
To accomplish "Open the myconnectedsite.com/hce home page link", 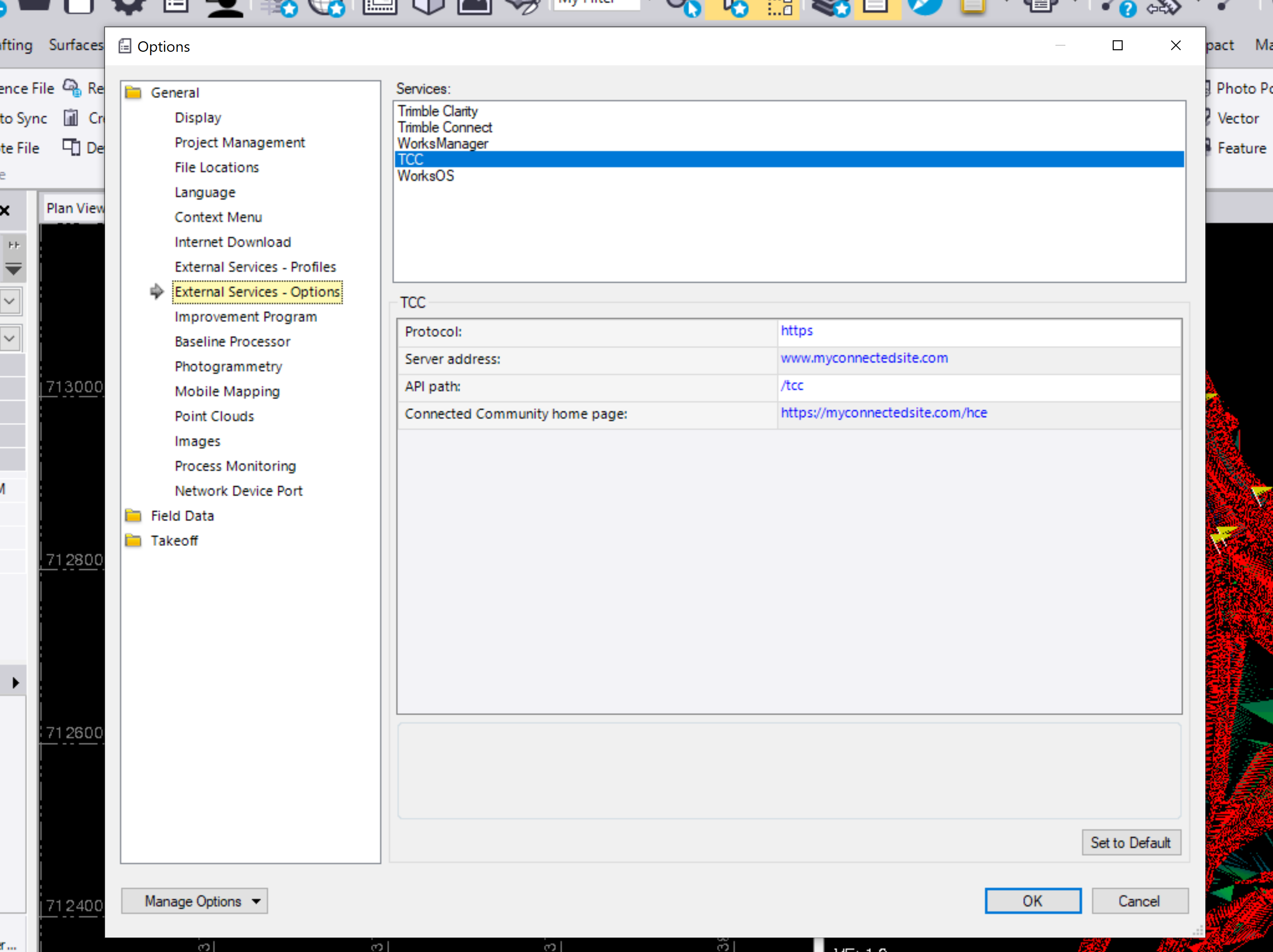I will [883, 413].
